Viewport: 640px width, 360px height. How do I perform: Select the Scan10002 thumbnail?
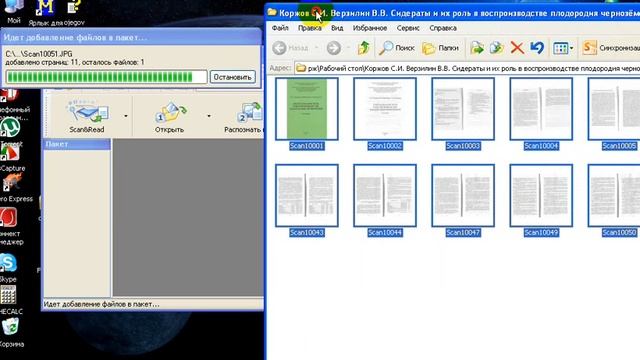pyautogui.click(x=385, y=109)
